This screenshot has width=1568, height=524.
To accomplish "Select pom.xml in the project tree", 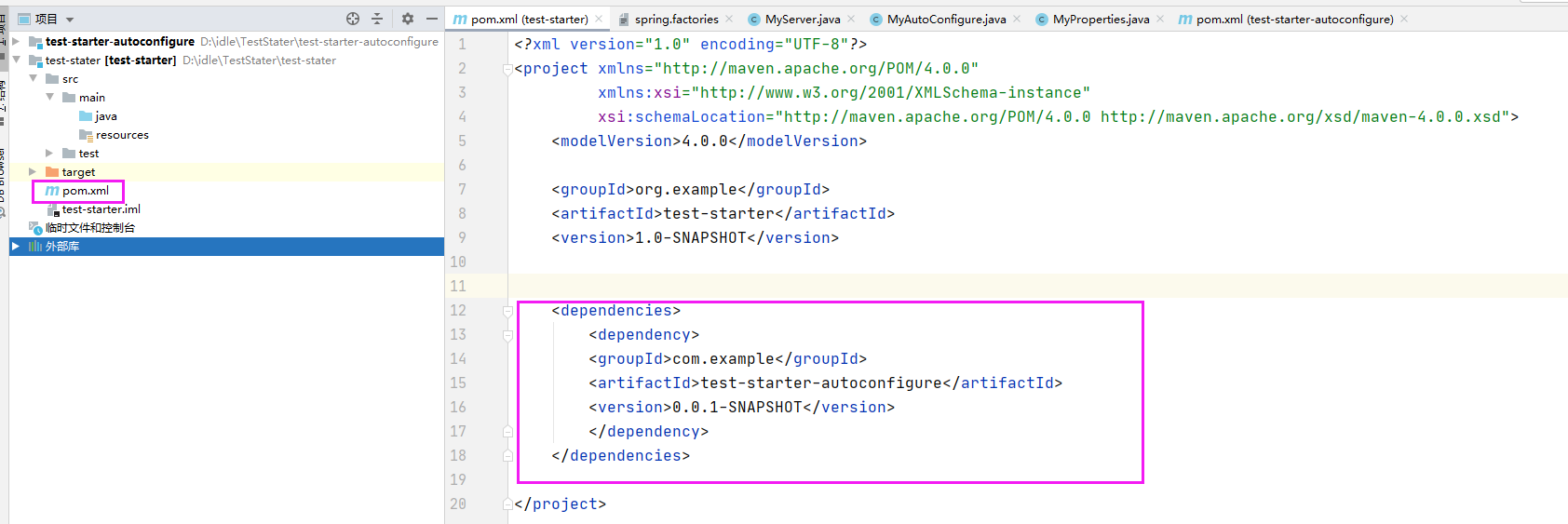I will [86, 191].
